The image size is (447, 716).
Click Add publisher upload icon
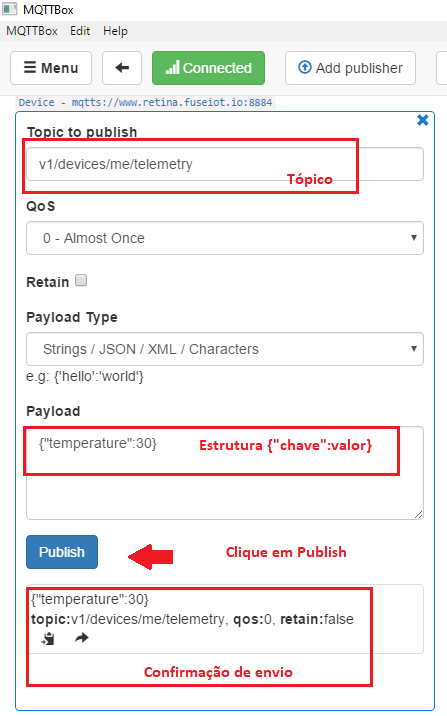click(x=305, y=68)
